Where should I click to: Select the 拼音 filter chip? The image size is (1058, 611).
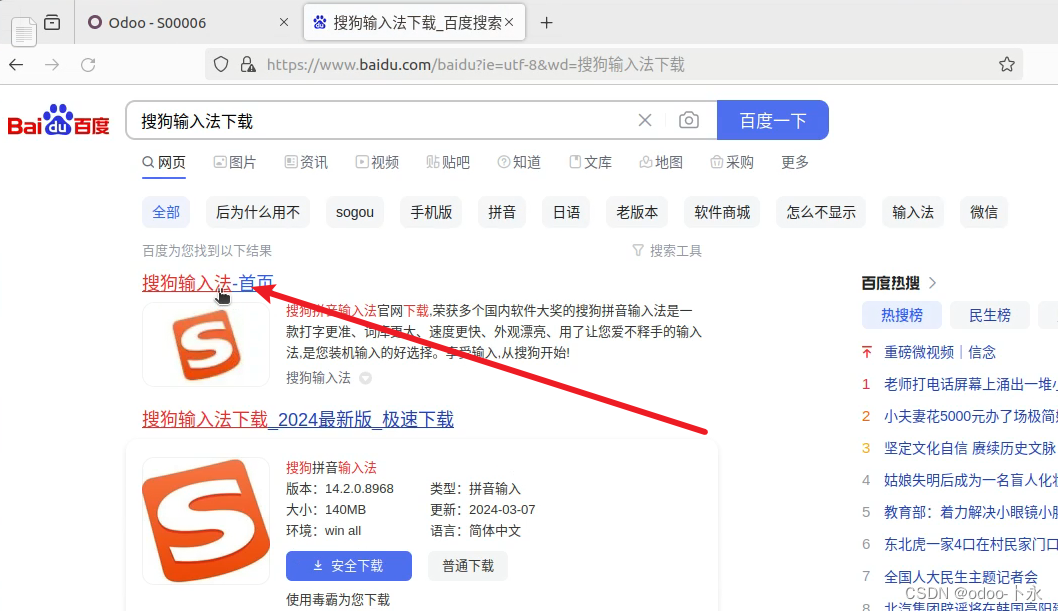coord(502,212)
